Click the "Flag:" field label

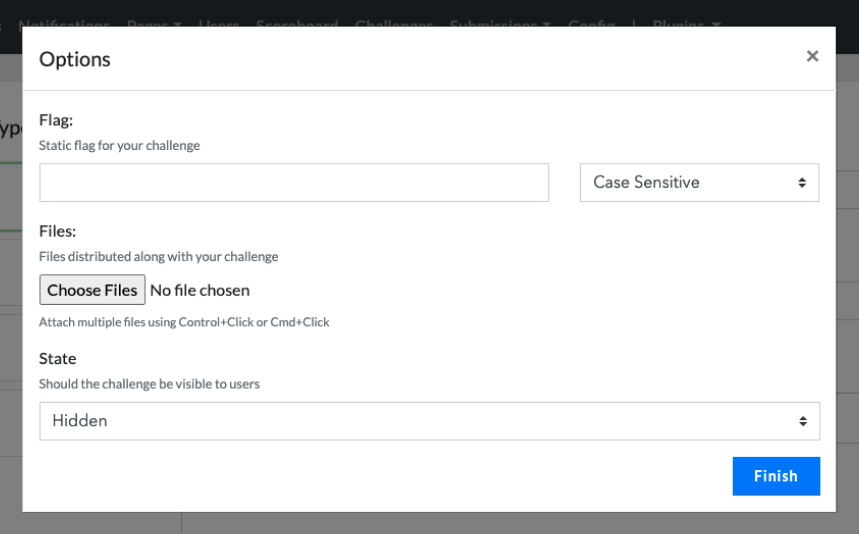[x=56, y=120]
